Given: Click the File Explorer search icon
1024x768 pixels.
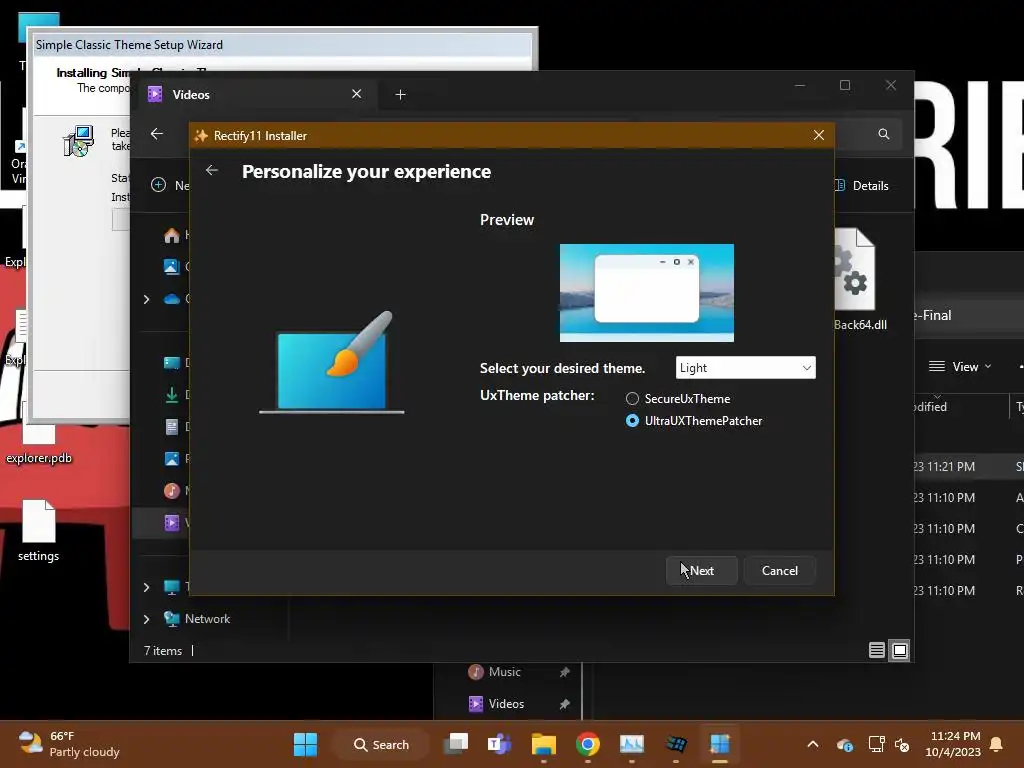Looking at the screenshot, I should [884, 134].
